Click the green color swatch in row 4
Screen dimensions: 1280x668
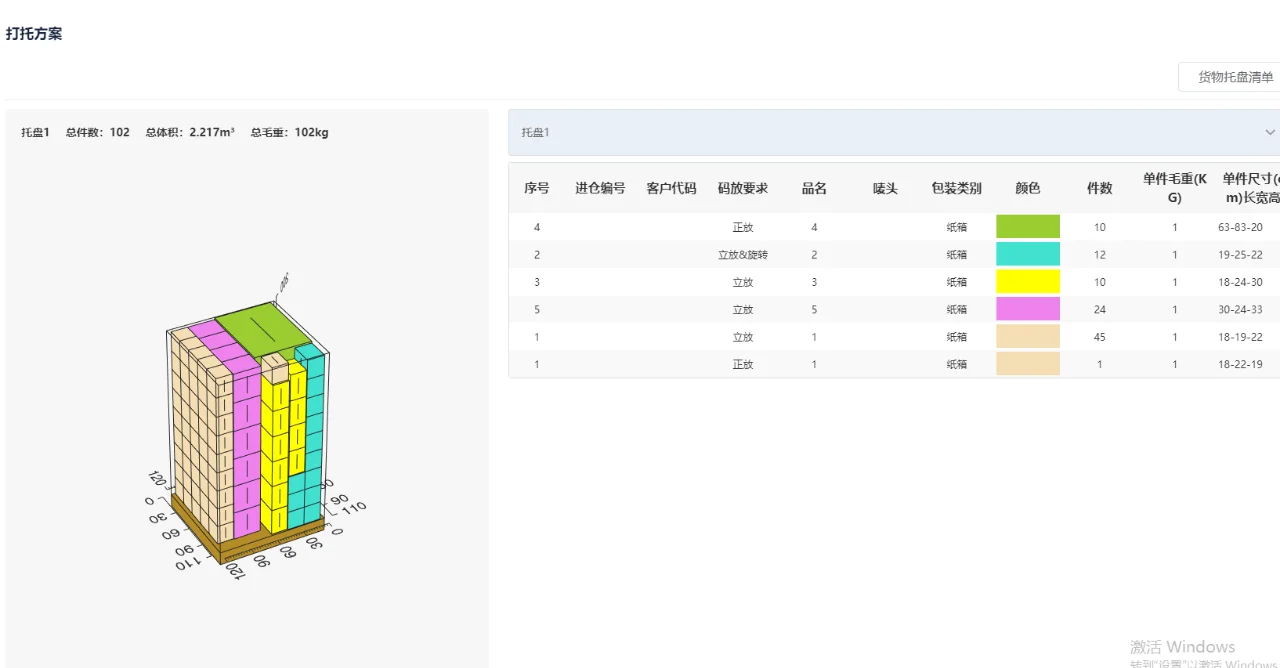(x=1027, y=227)
